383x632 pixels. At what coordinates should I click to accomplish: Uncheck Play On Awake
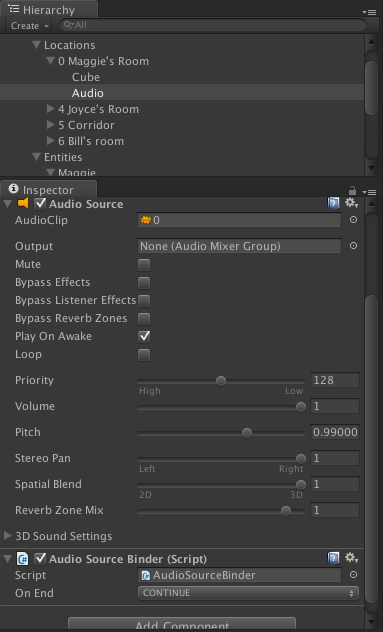coord(144,337)
